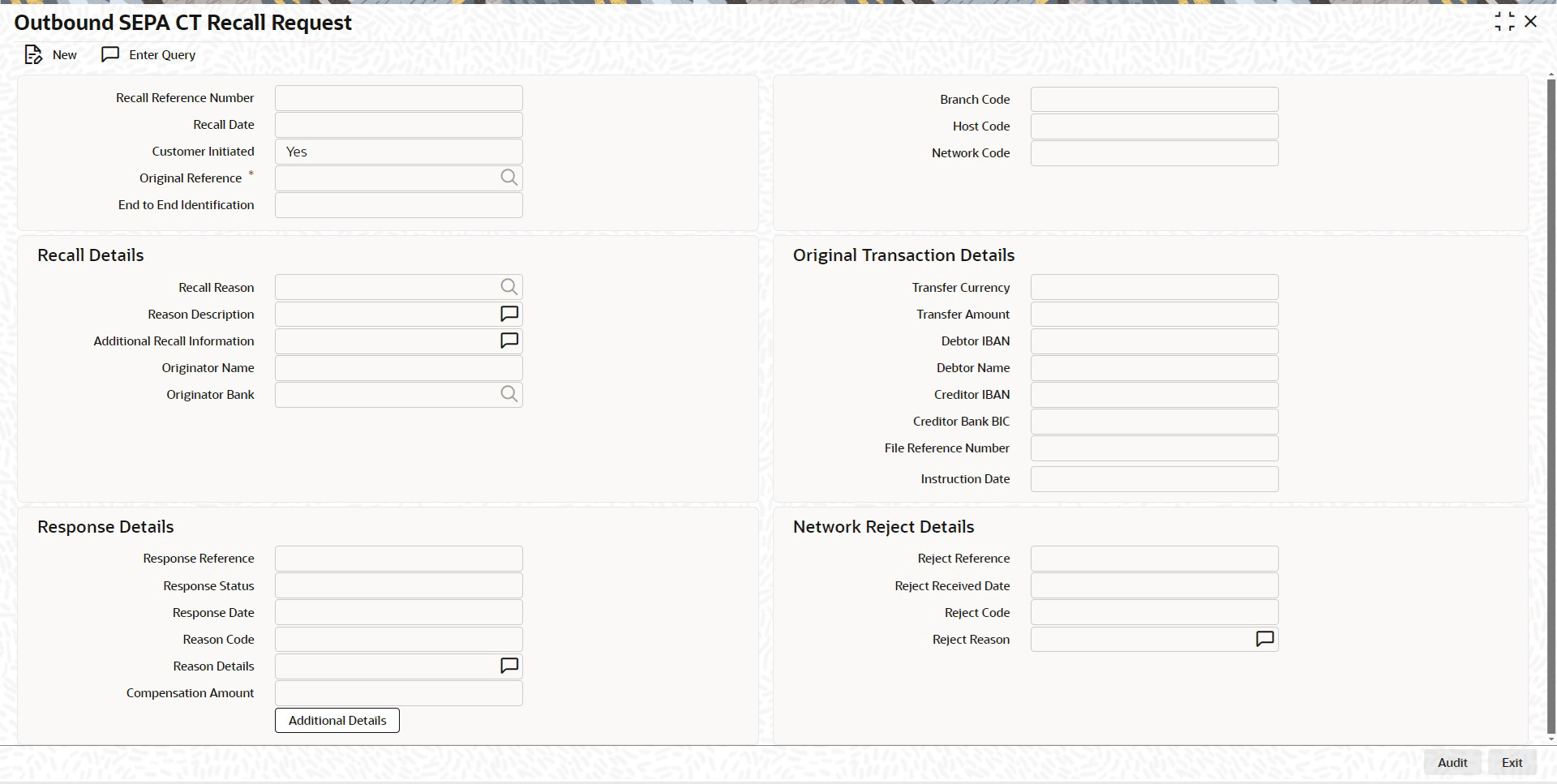This screenshot has width=1557, height=784.
Task: Open Reason Details comment popup icon
Action: coord(509,666)
